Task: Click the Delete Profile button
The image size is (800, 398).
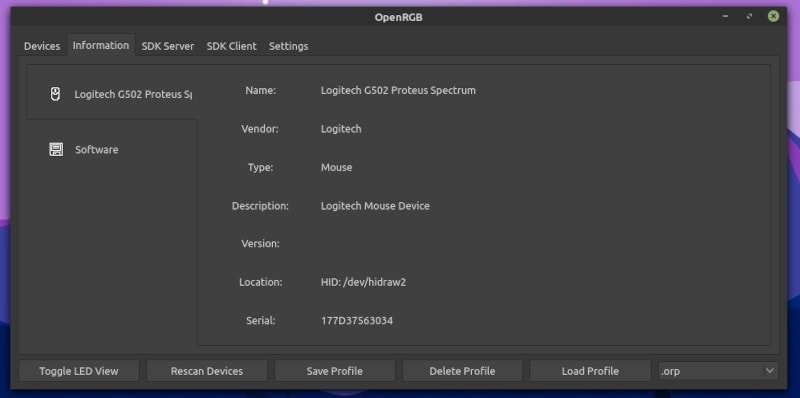Action: (x=462, y=371)
